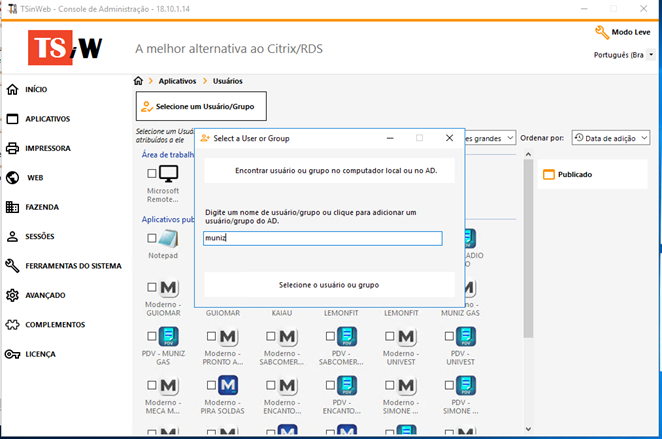This screenshot has height=439, width=662.
Task: Open Ferramentas do Sistema tools
Action: pos(73,266)
